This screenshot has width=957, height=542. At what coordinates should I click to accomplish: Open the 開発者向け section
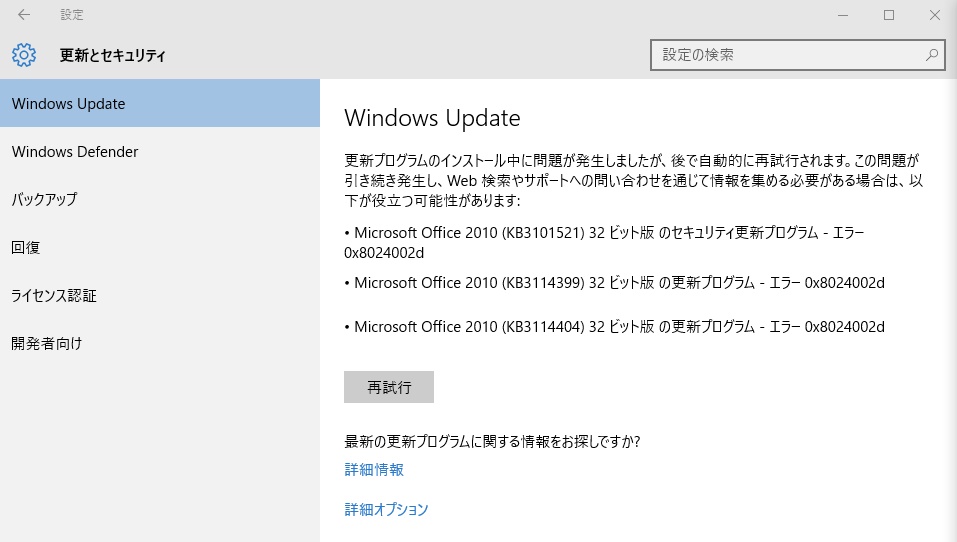coord(160,343)
